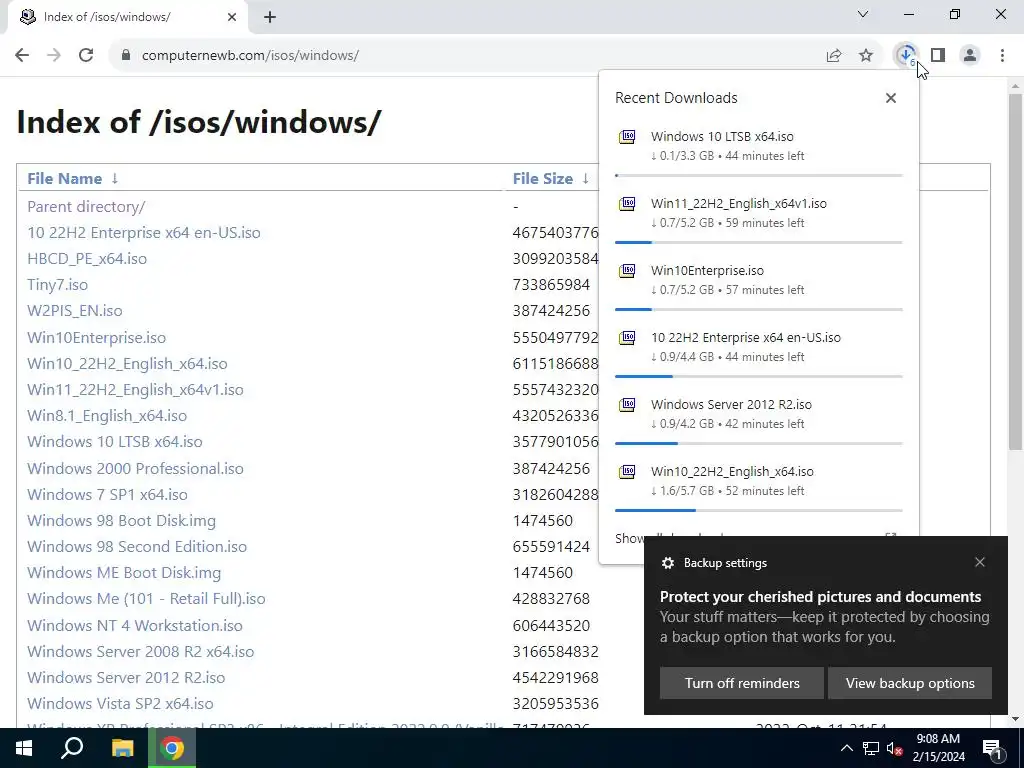Click Turn off reminders button
This screenshot has height=768, width=1024.
coord(742,683)
